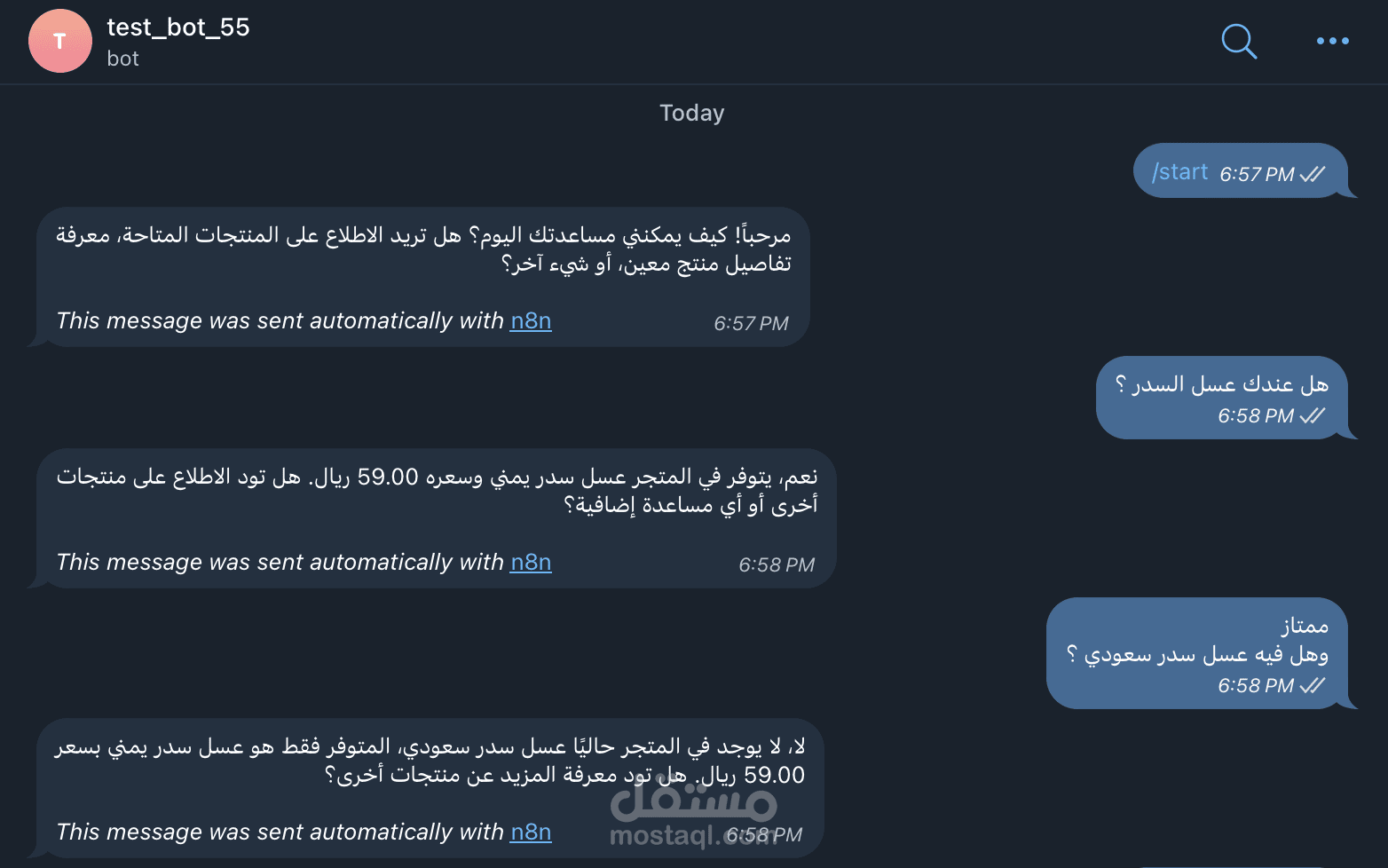
Task: Select the sent message starting with ممتاز
Action: 1197,641
